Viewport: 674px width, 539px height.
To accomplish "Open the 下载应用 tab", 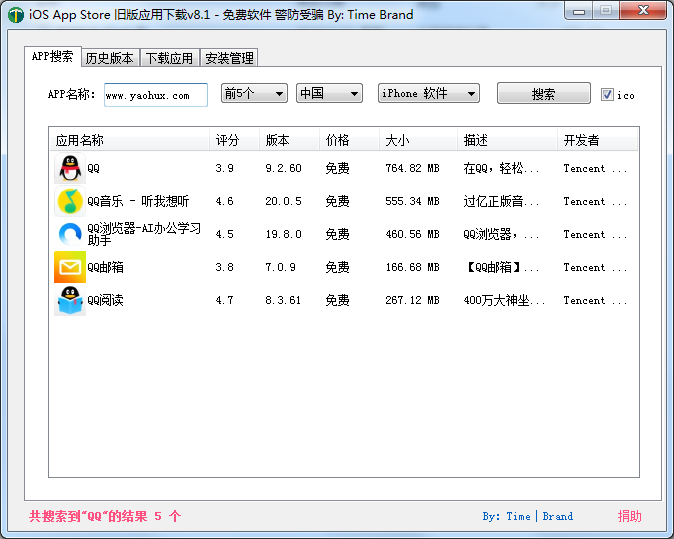I will [x=169, y=58].
